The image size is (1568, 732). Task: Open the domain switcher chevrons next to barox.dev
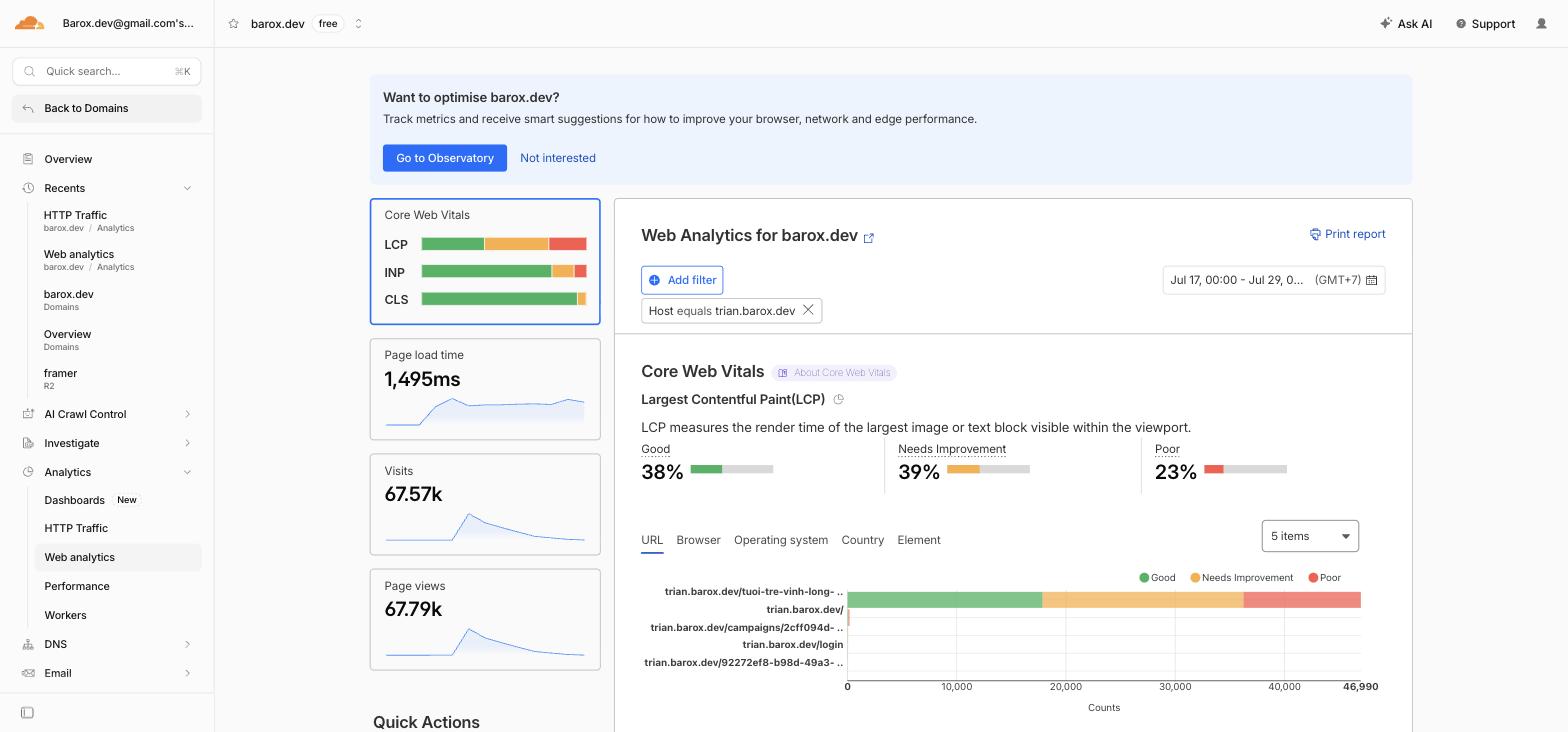coord(358,24)
